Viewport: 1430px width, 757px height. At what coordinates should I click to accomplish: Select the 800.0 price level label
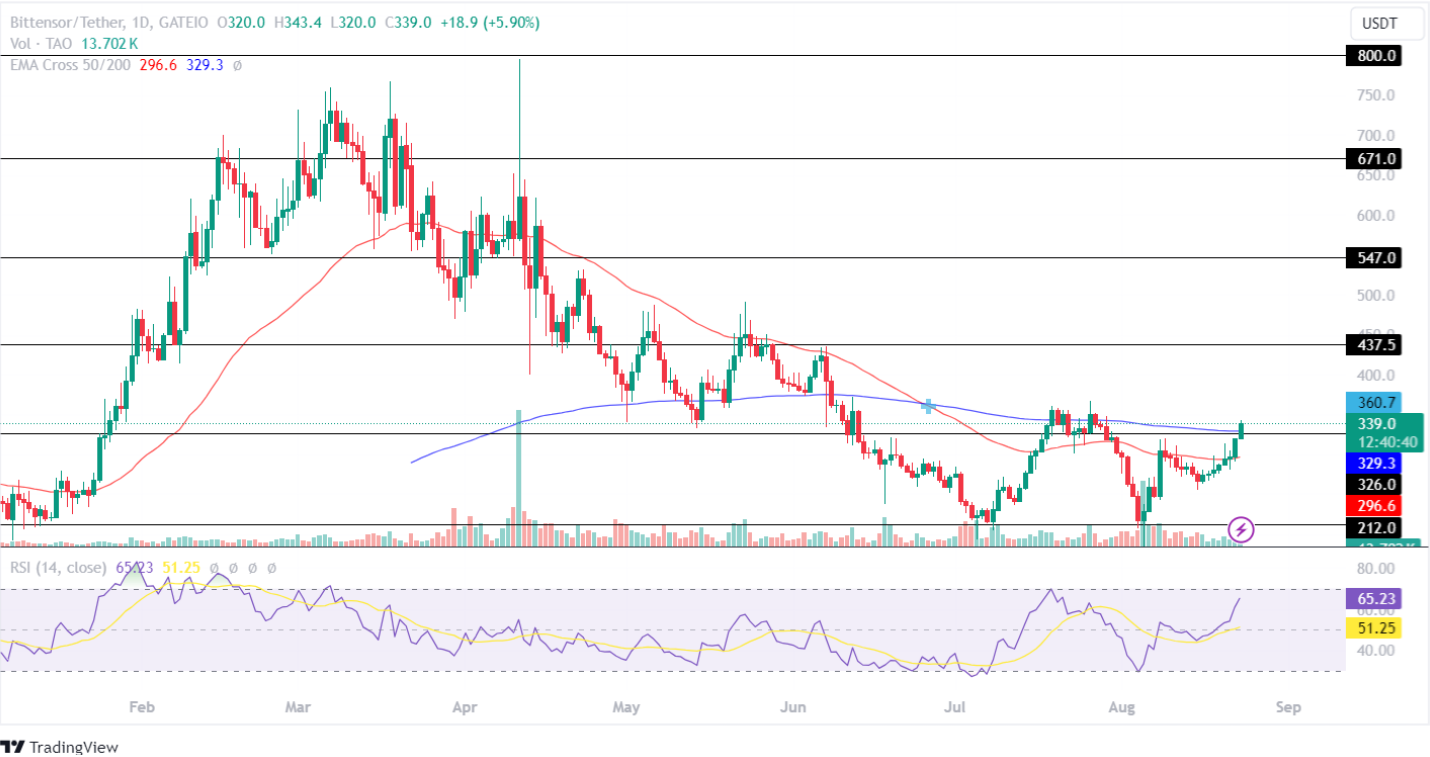(1373, 56)
